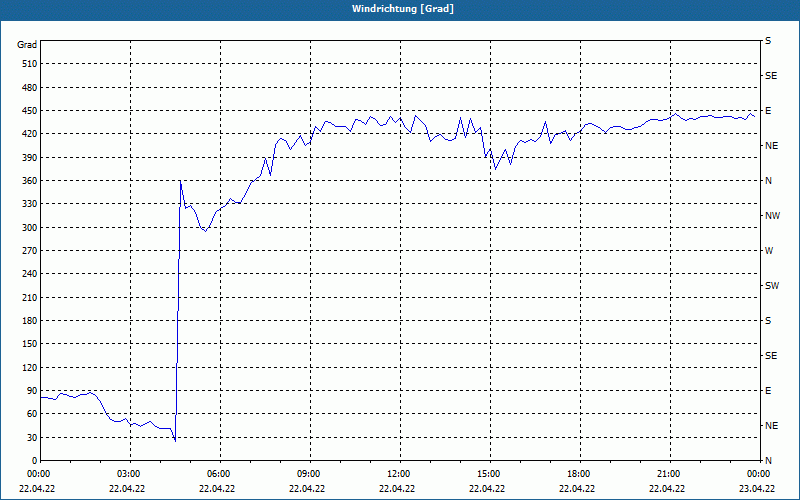Click the '22.04.22' date under 18:00
Screen dimensions: 800x500
[x=577, y=489]
